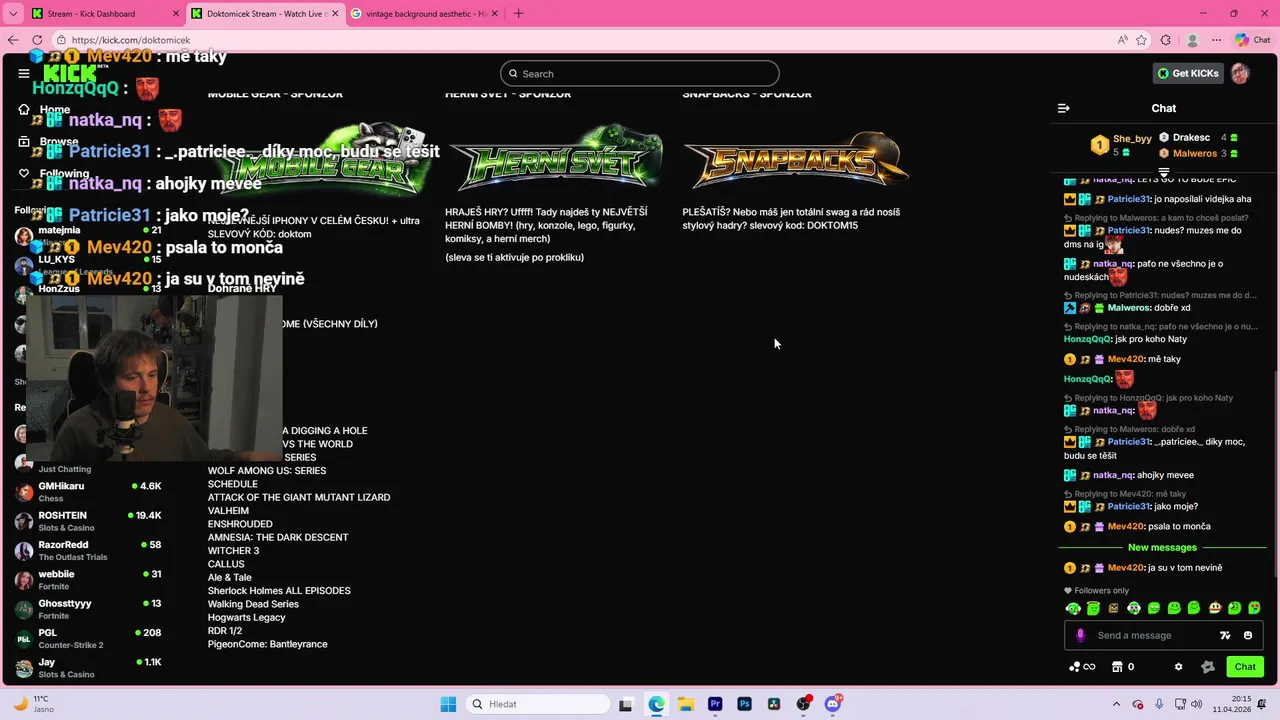The width and height of the screenshot is (1280, 720).
Task: Click the Kick search field
Action: point(640,73)
